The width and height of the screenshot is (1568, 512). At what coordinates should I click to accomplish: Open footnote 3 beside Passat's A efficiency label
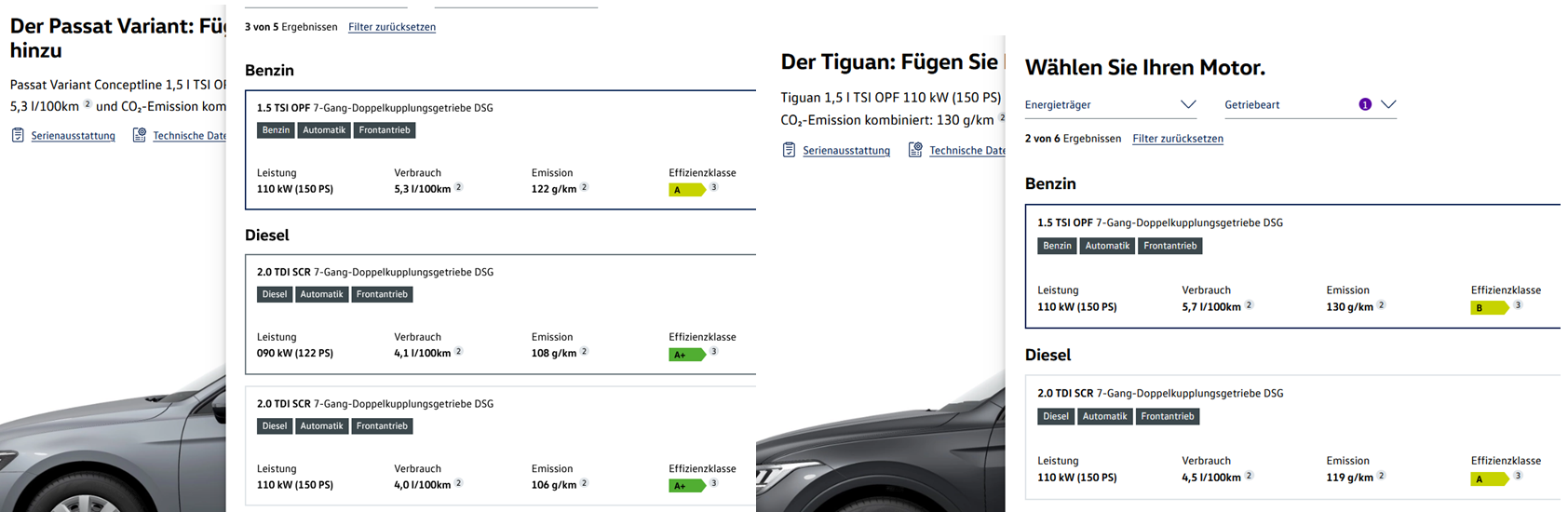click(714, 187)
